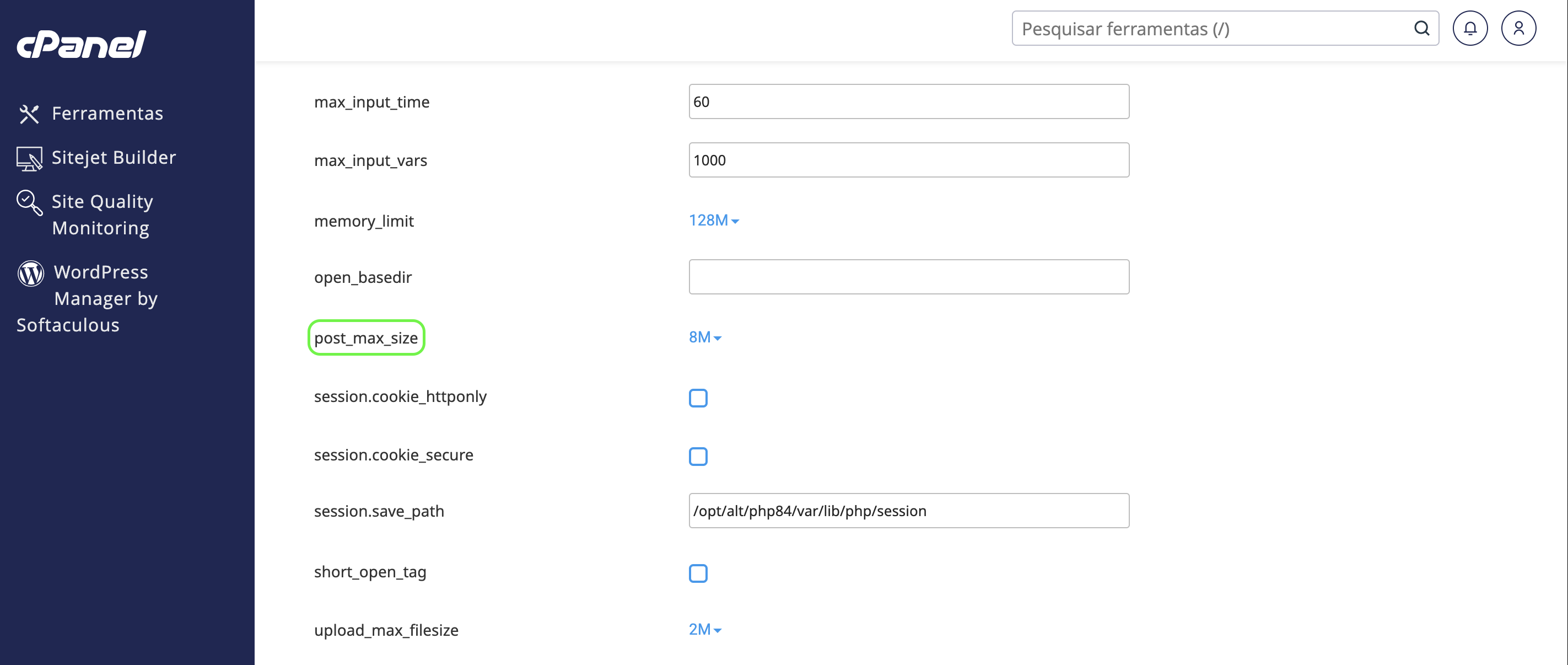1568x665 pixels.
Task: Click the search magnifier icon
Action: 1421,28
